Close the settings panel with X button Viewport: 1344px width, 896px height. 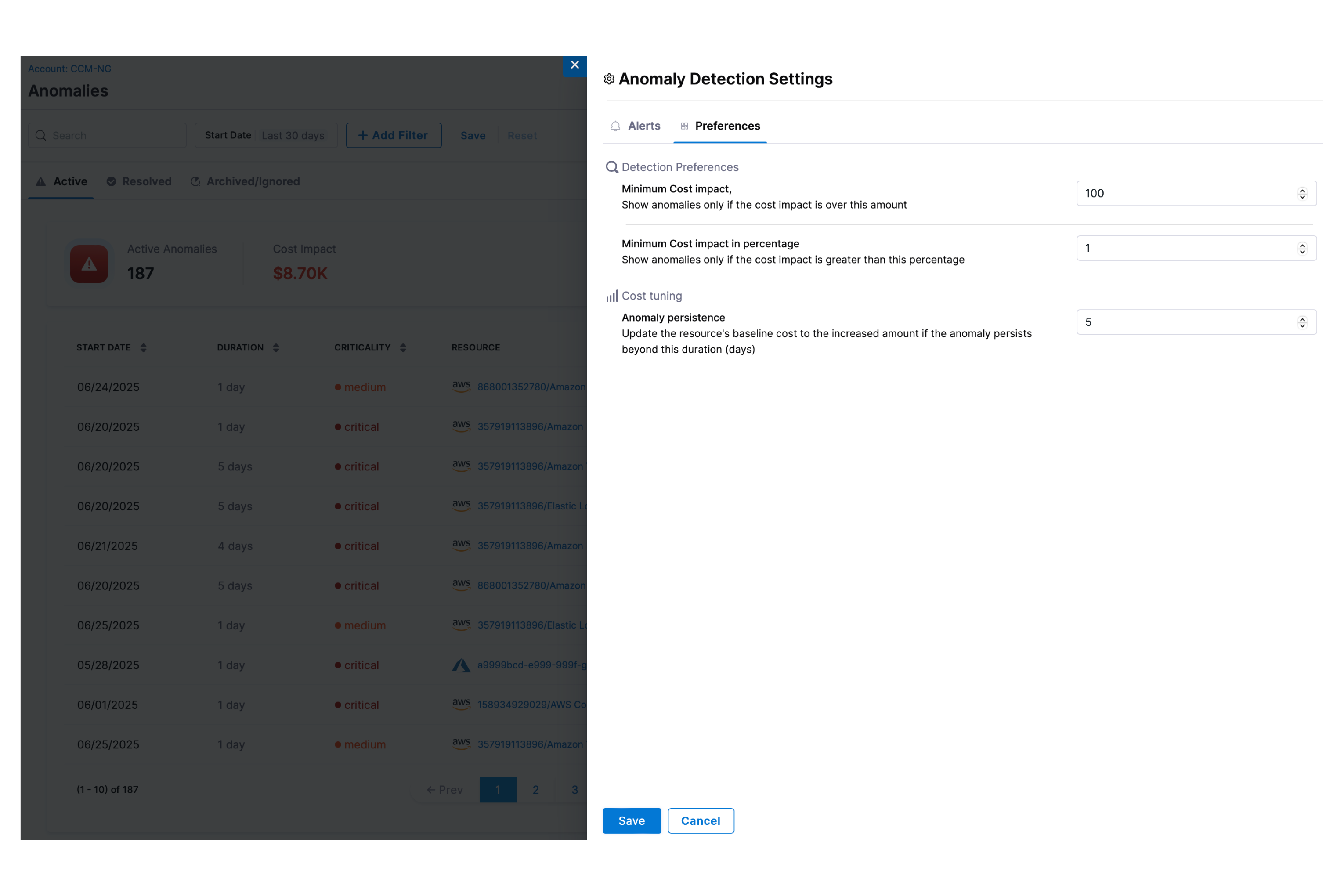point(574,65)
